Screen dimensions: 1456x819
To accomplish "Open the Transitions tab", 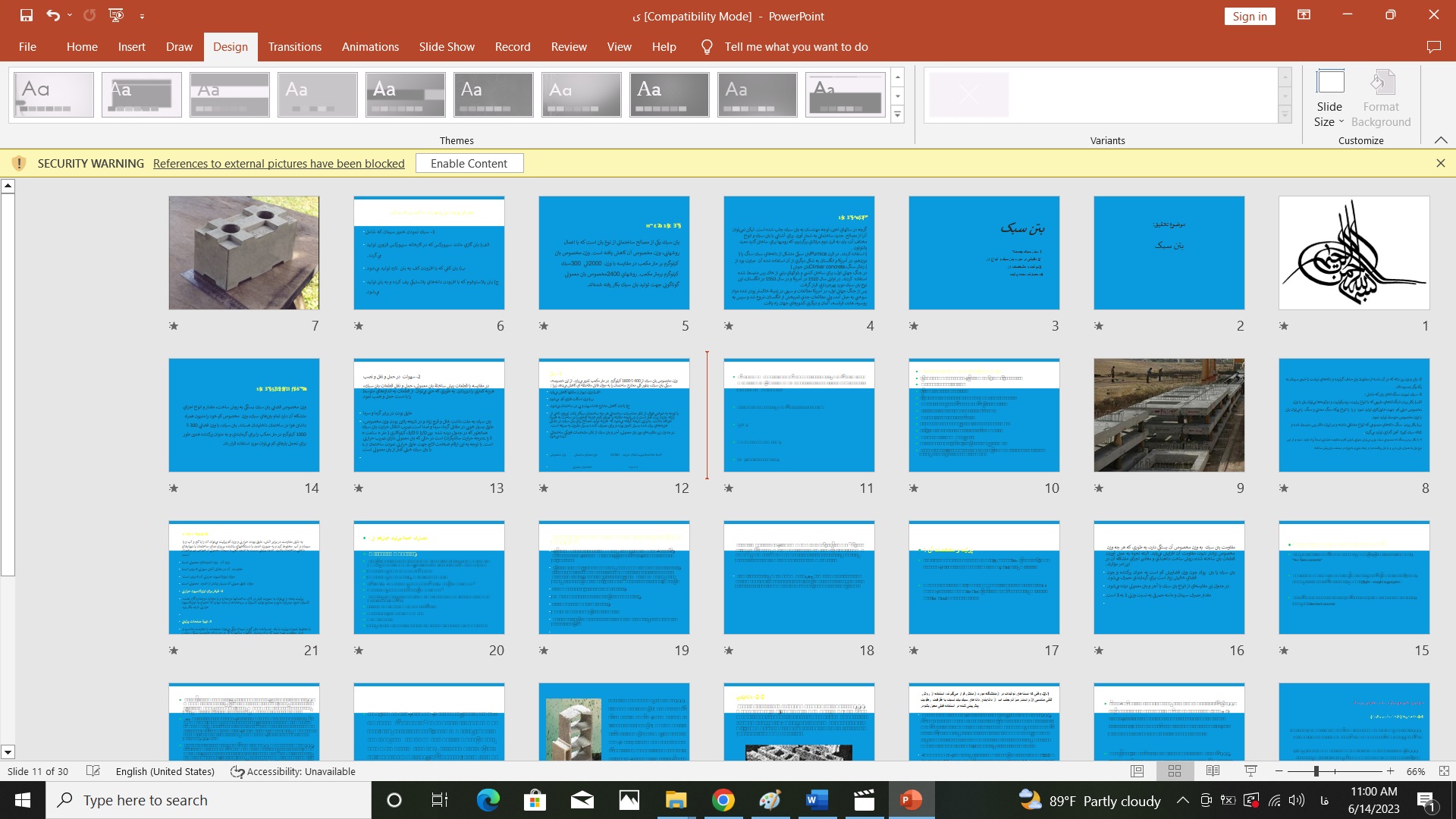I will point(294,47).
